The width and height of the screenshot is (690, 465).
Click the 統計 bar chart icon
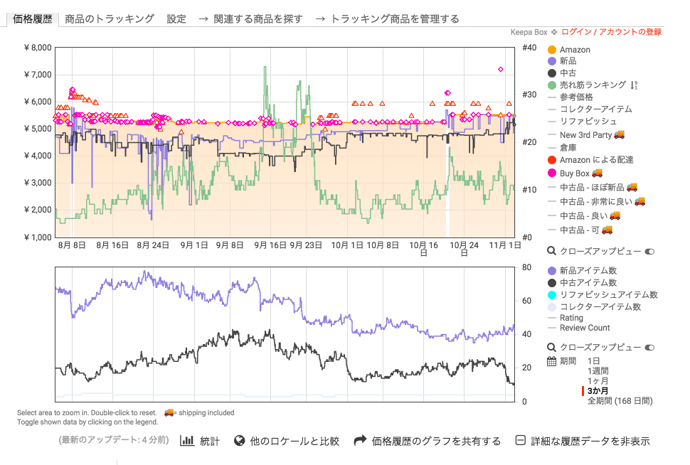coord(187,440)
